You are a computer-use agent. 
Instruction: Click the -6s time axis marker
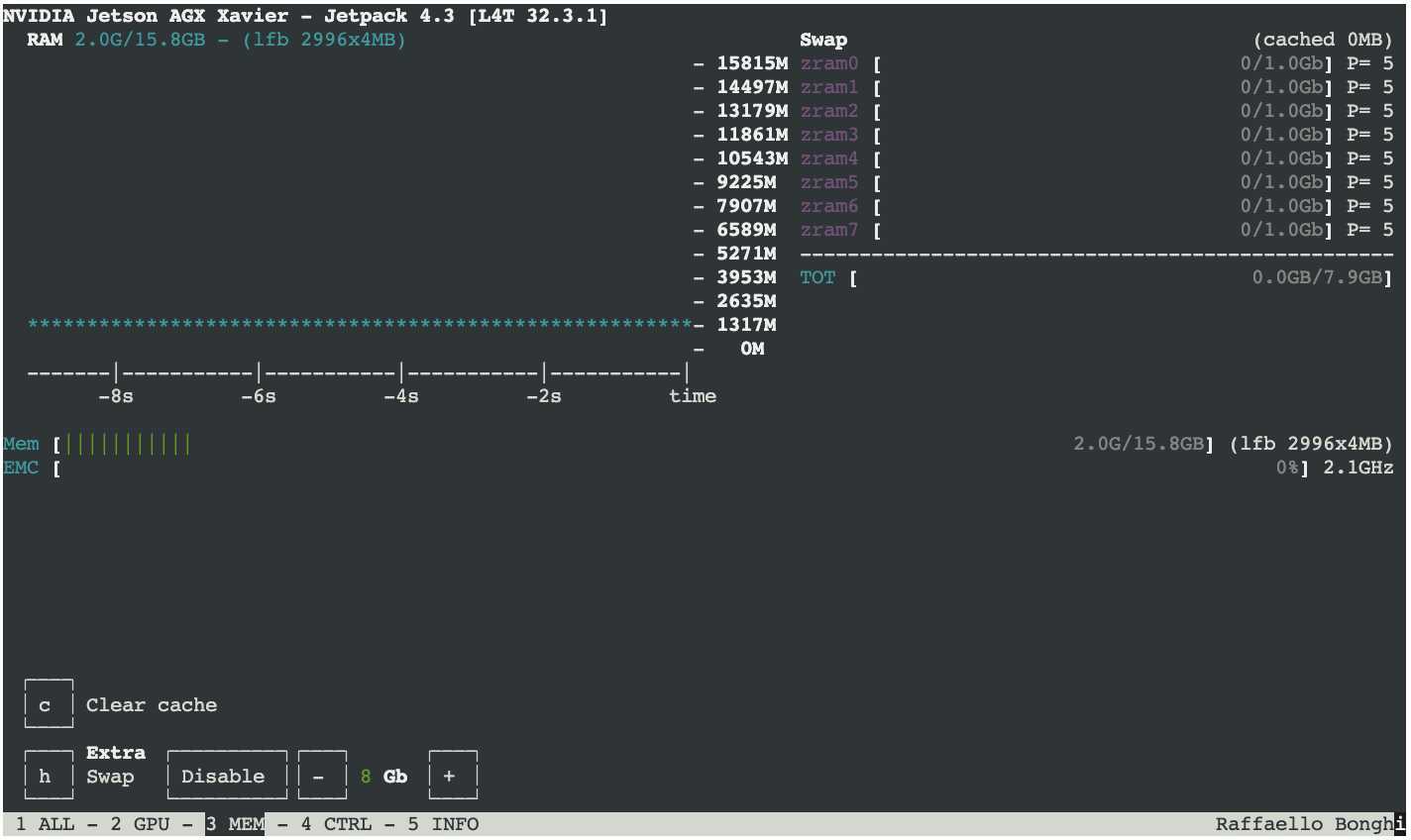(x=259, y=396)
